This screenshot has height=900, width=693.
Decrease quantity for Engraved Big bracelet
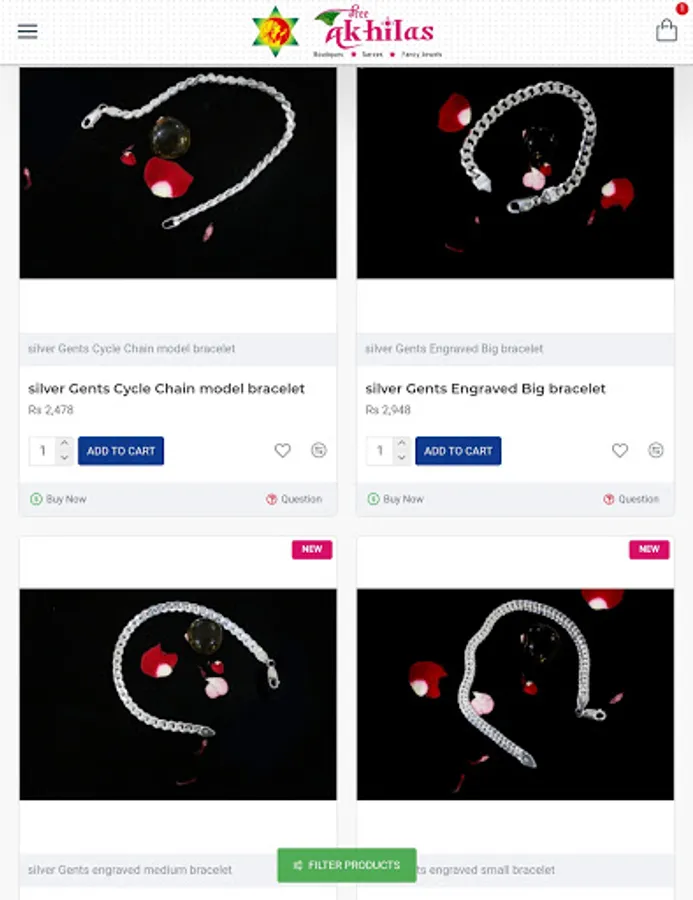pyautogui.click(x=402, y=457)
